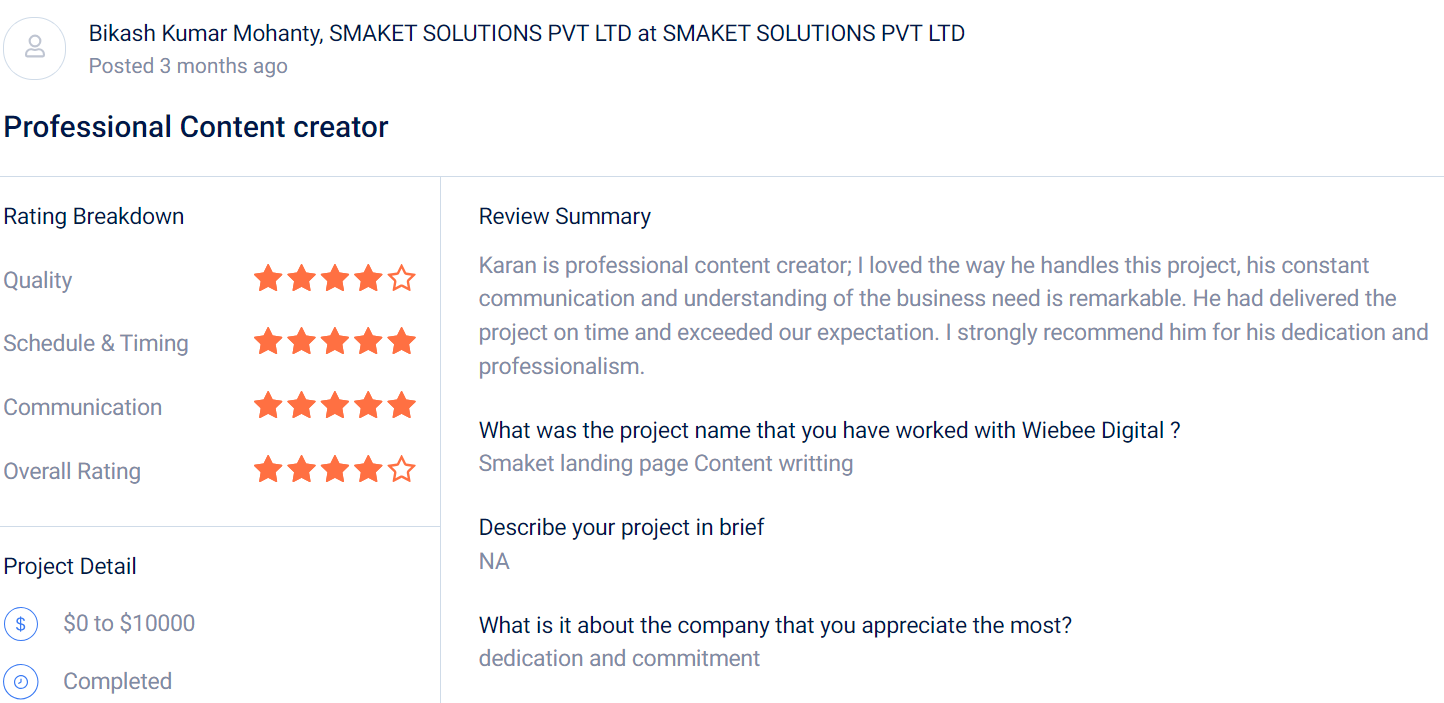Click the Posted 3 months ago text

click(188, 66)
